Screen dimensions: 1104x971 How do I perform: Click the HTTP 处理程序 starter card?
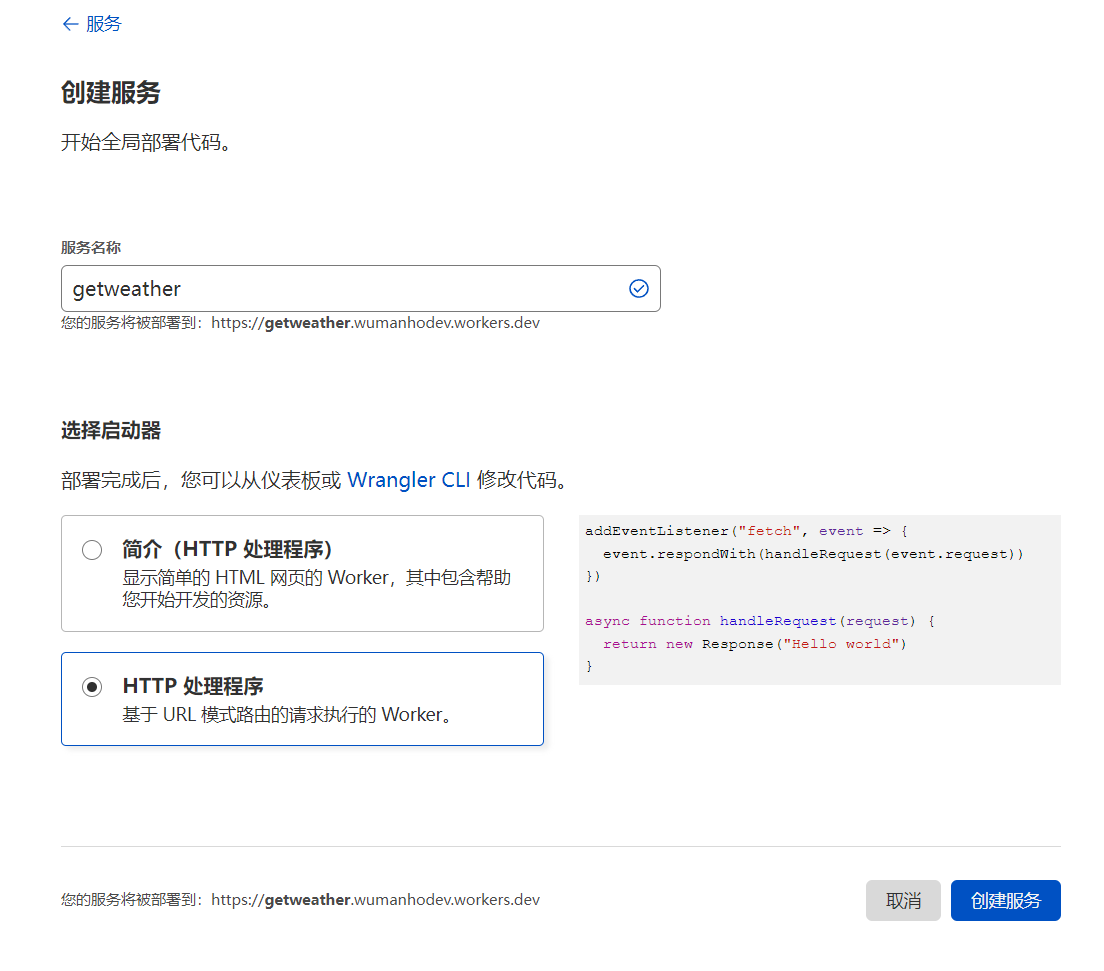click(300, 697)
